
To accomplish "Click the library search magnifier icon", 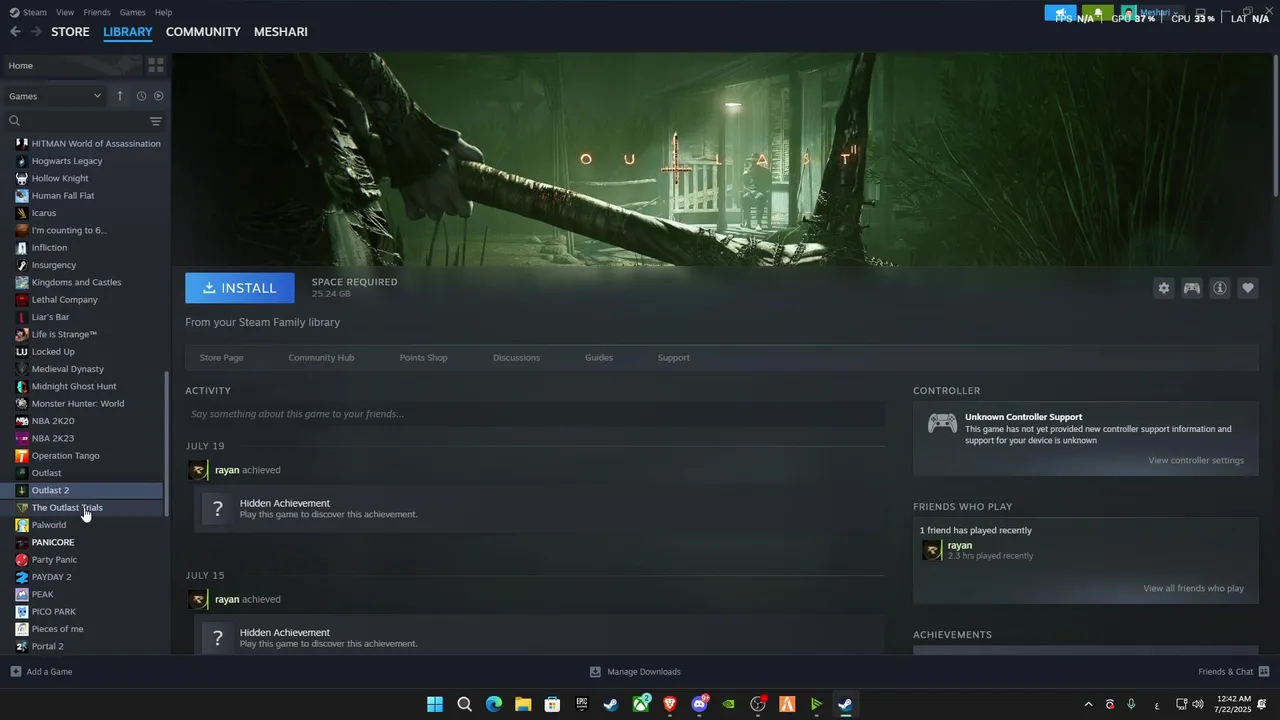I will tap(14, 121).
